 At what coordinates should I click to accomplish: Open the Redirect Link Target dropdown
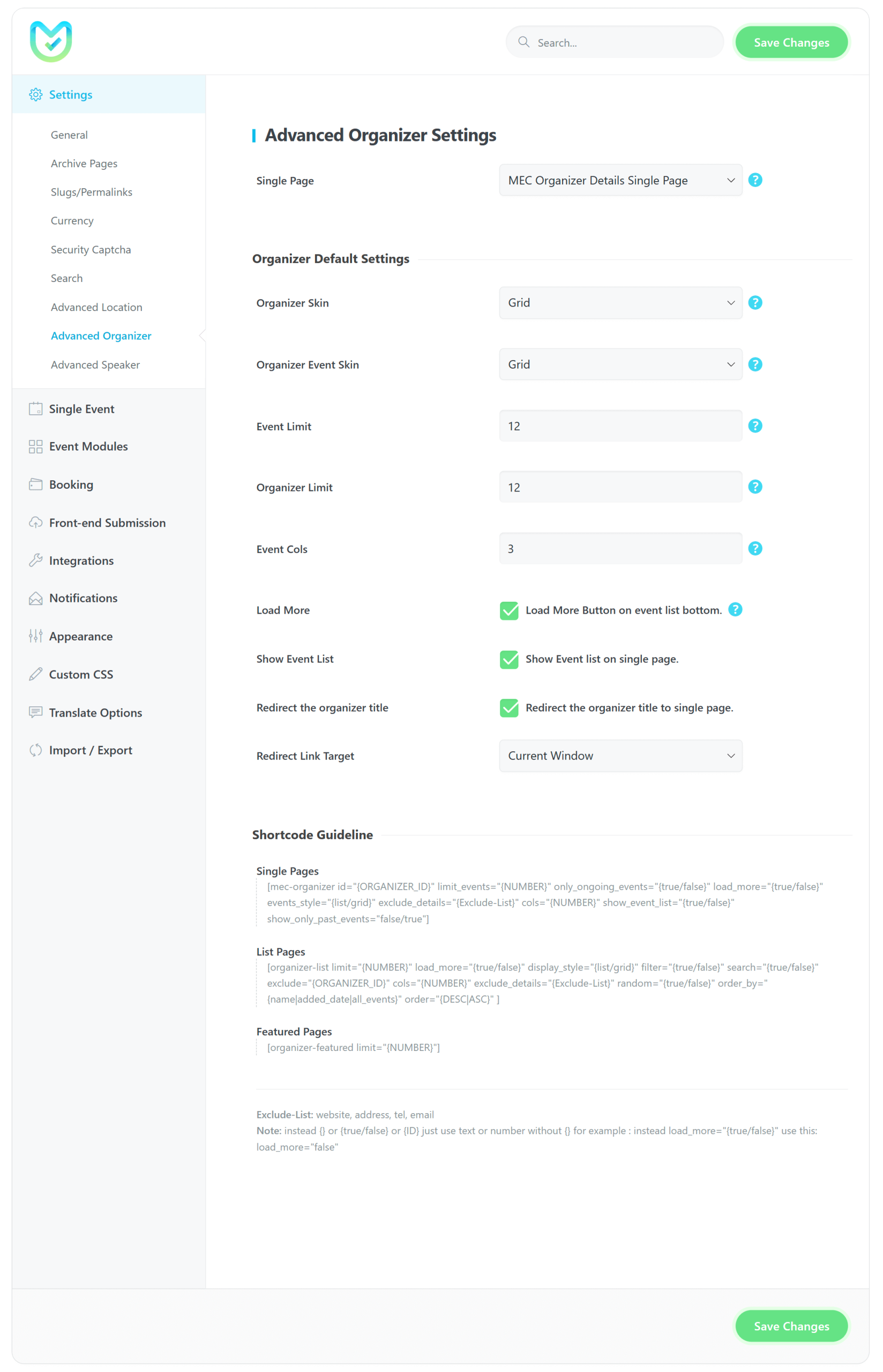(620, 756)
